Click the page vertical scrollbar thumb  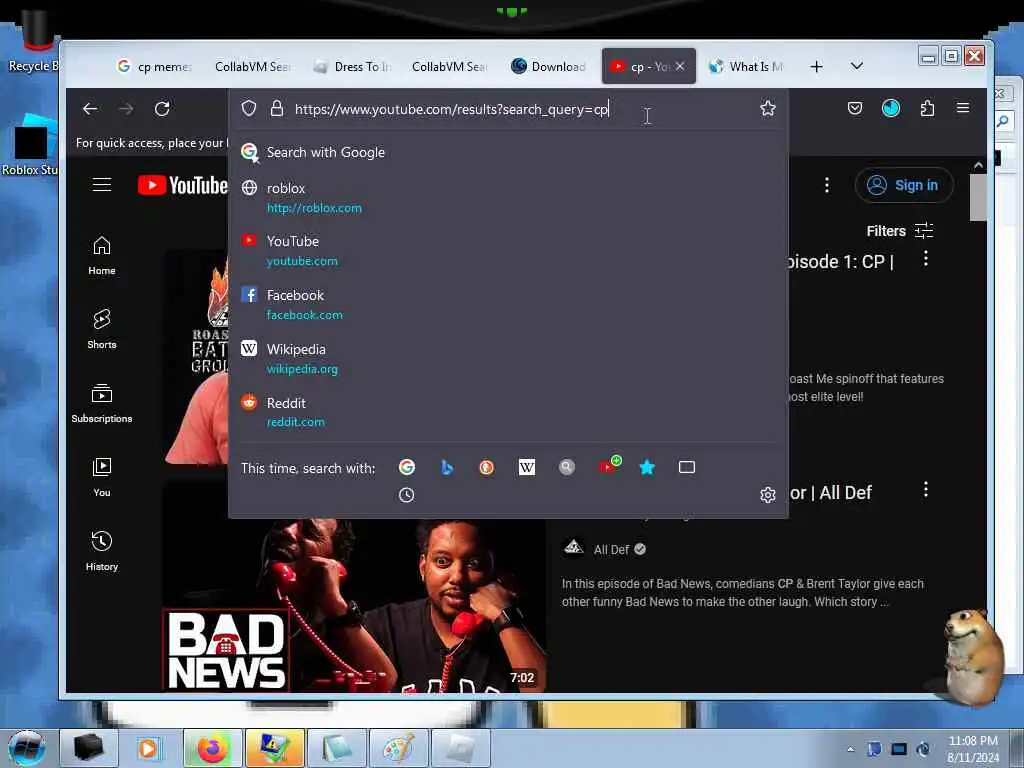point(978,198)
